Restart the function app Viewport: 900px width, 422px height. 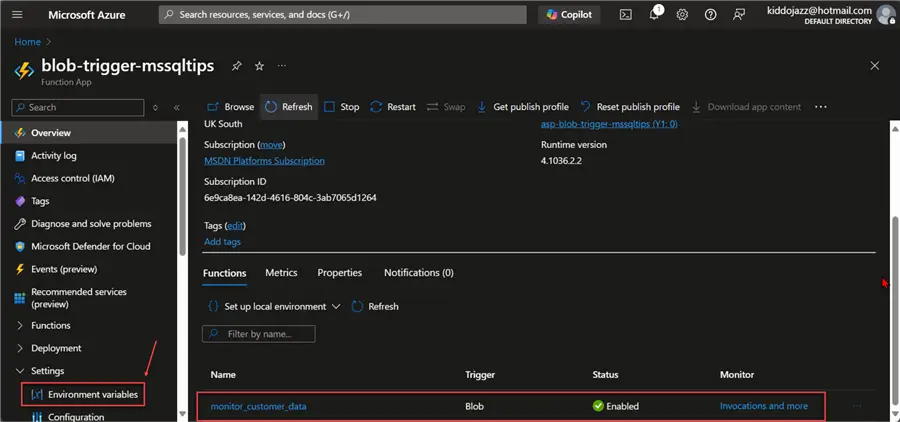tap(393, 107)
